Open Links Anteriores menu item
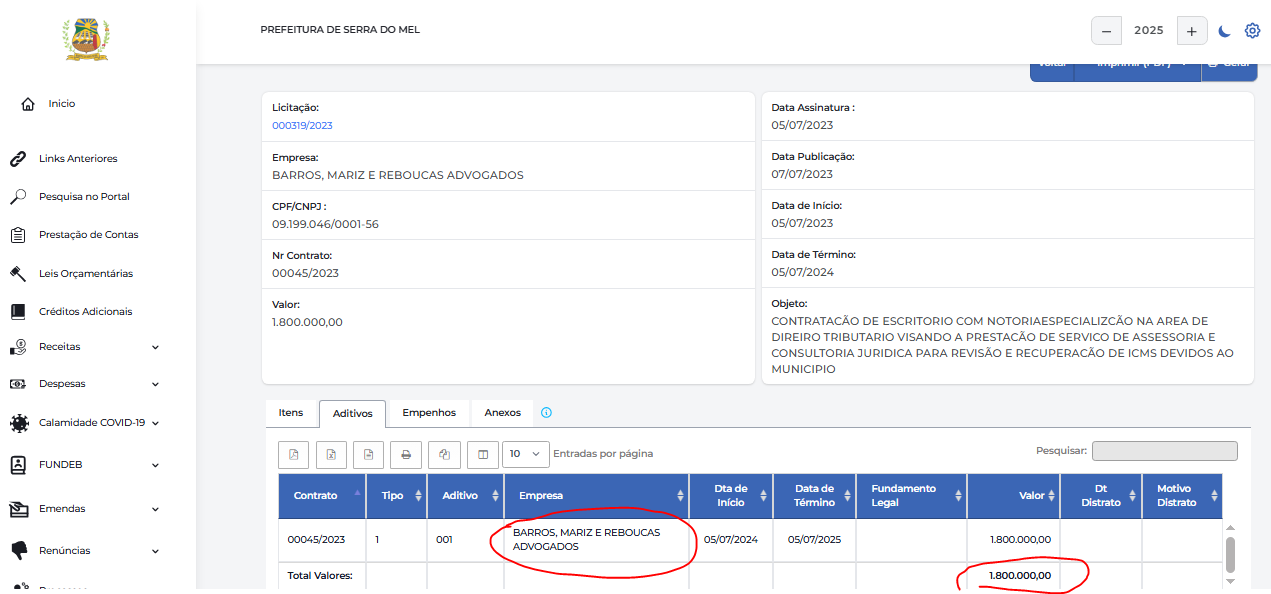This screenshot has width=1271, height=594. coord(78,159)
